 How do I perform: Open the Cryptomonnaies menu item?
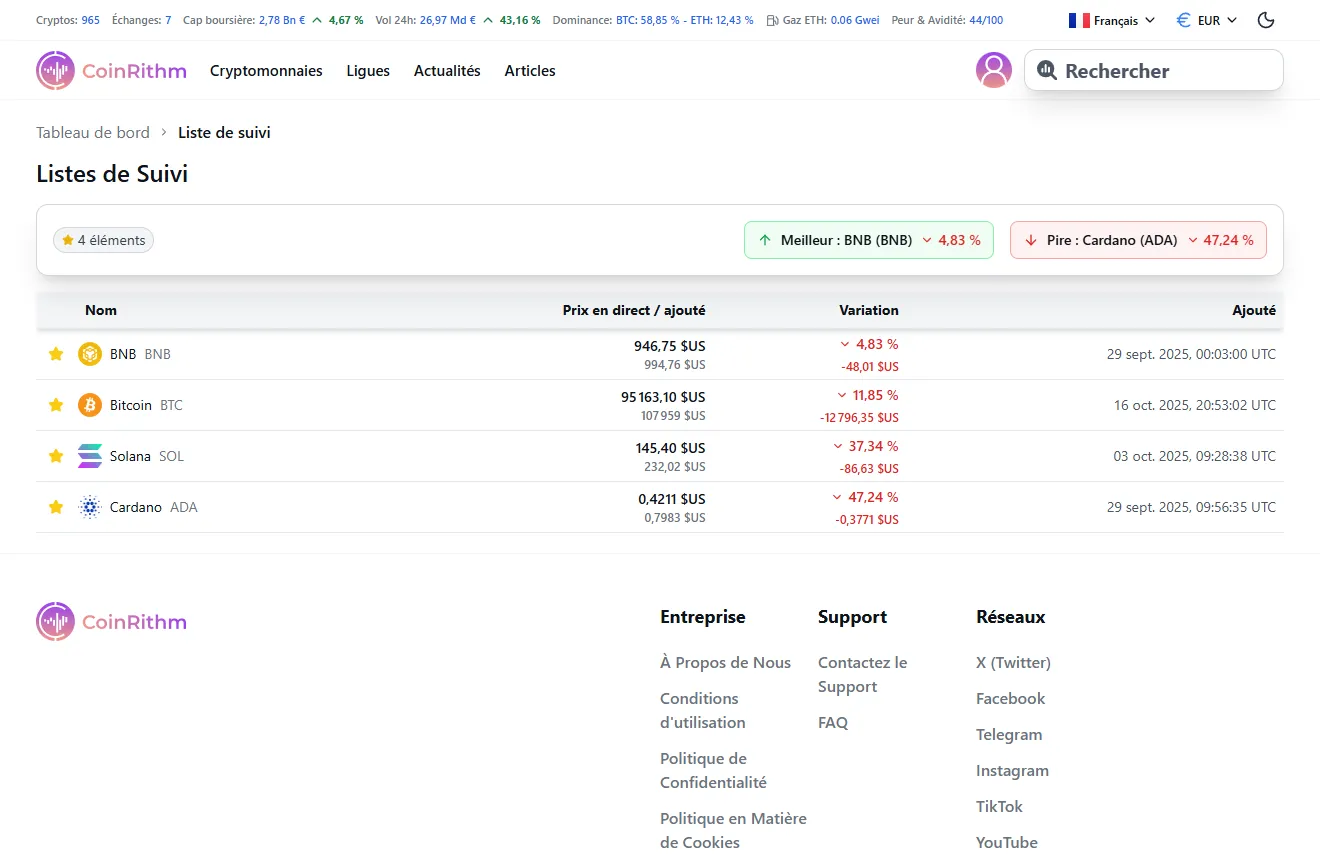tap(266, 70)
